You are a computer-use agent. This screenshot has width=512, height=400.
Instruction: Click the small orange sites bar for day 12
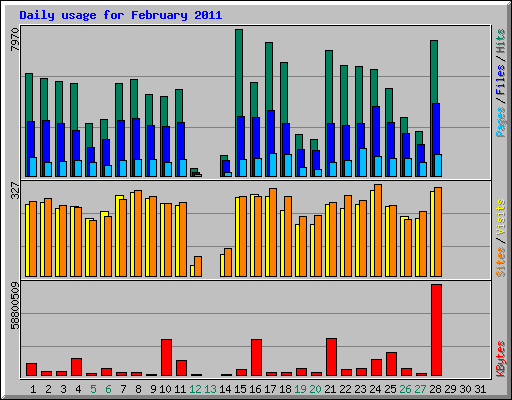tap(198, 266)
